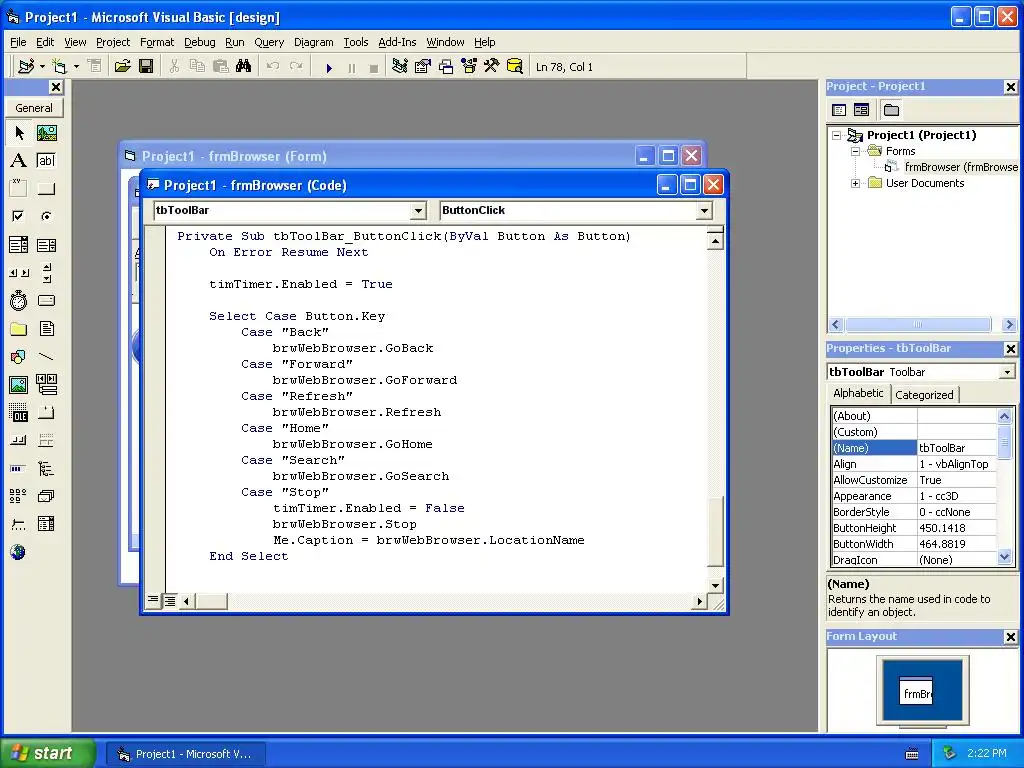Select the FileListBox control tool
The image size is (1024, 768).
coord(46,328)
